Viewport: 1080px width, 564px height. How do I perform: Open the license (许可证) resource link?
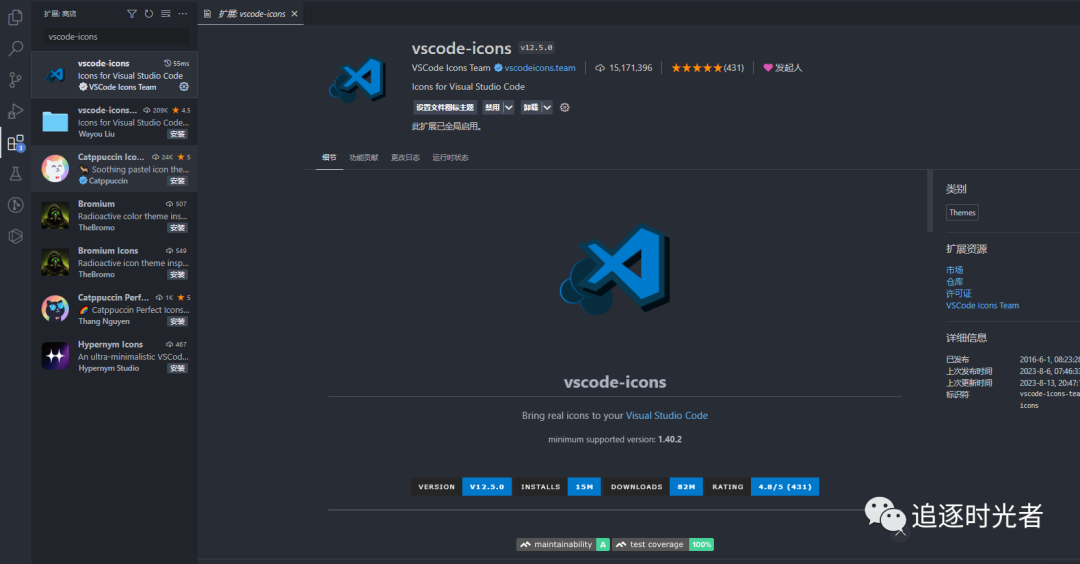pos(958,293)
